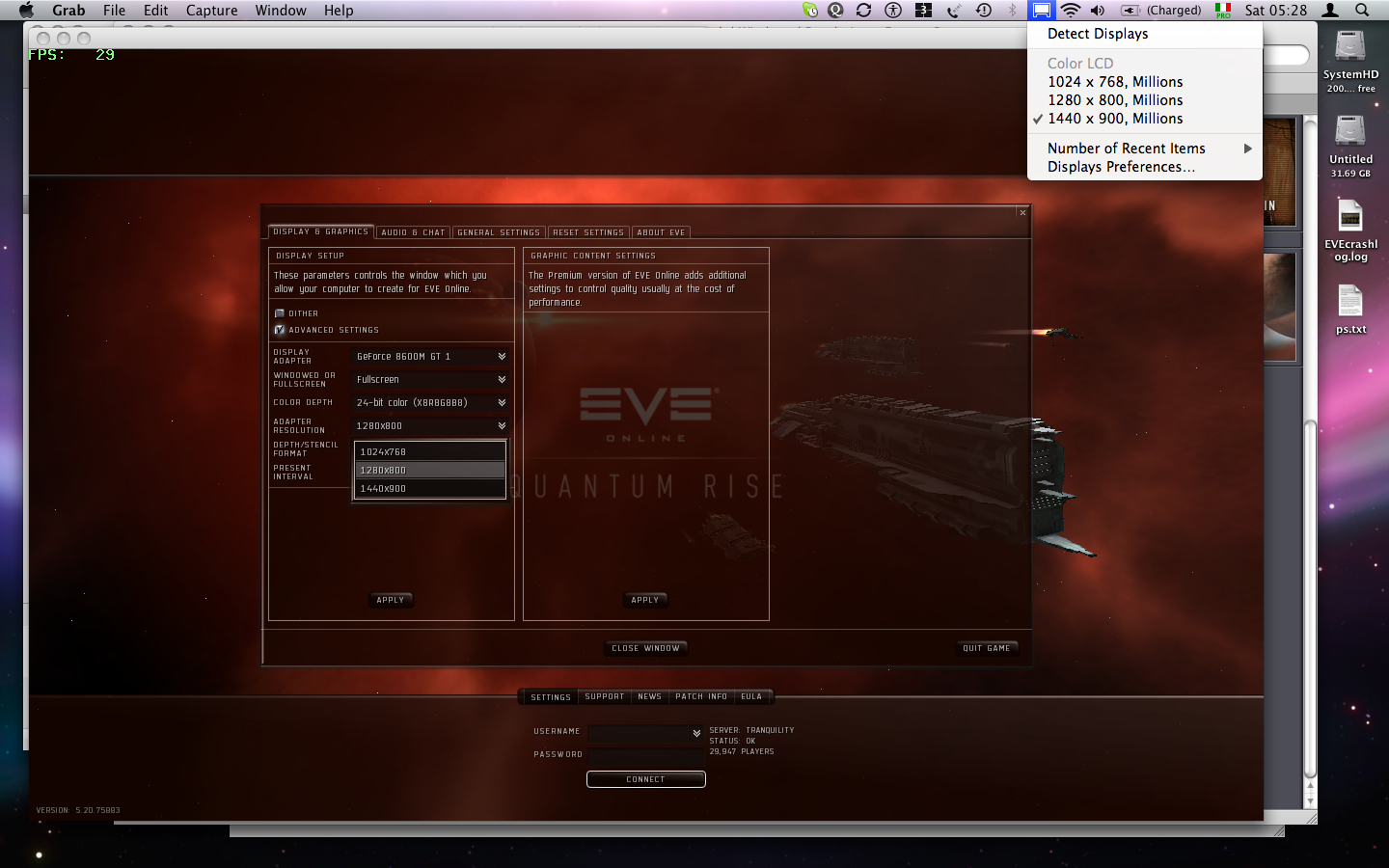The width and height of the screenshot is (1389, 868).
Task: Open the phone modem status icon
Action: tap(953, 10)
